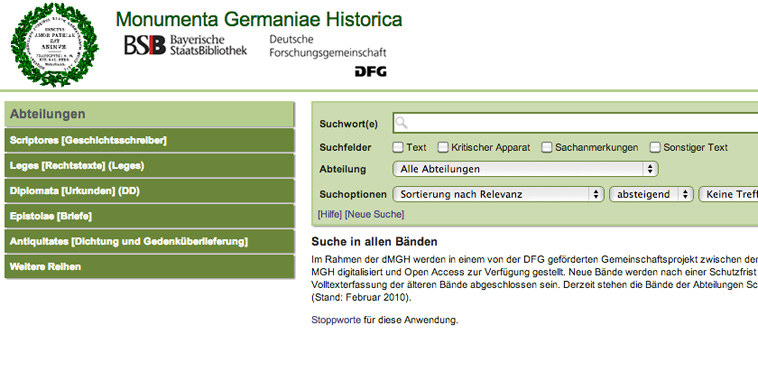Click the [Neue Suche] link
Viewport: 758px width, 372px height.
[374, 214]
